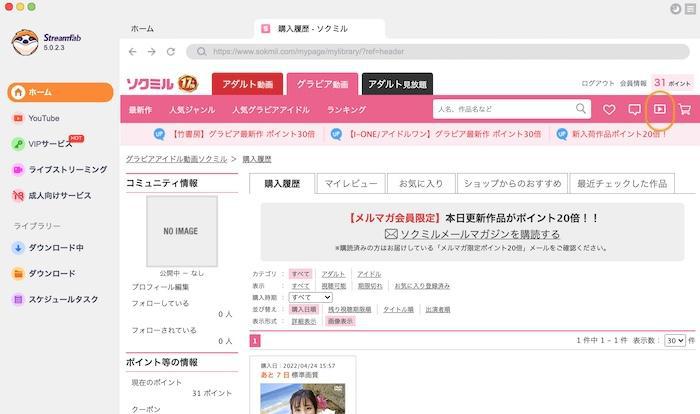
Task: Open プロフィール編集 in community panel
Action: pos(160,287)
